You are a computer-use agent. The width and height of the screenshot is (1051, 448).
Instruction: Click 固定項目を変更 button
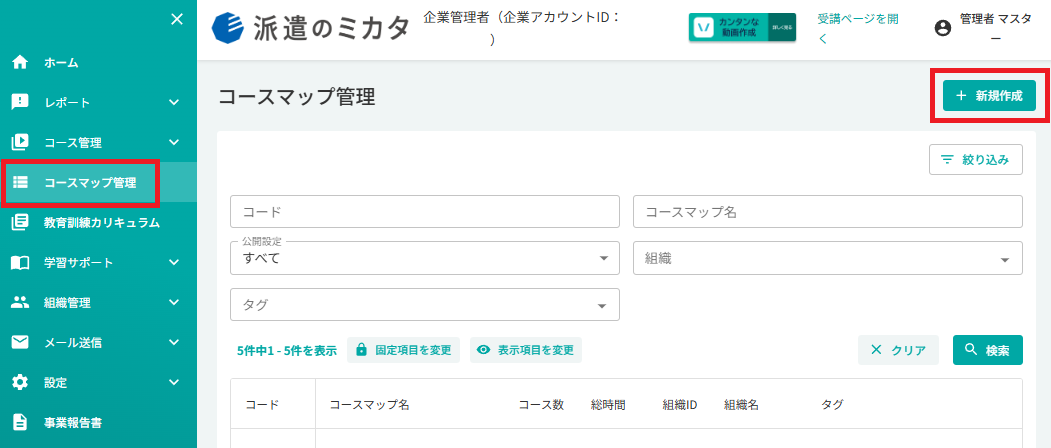(x=404, y=350)
